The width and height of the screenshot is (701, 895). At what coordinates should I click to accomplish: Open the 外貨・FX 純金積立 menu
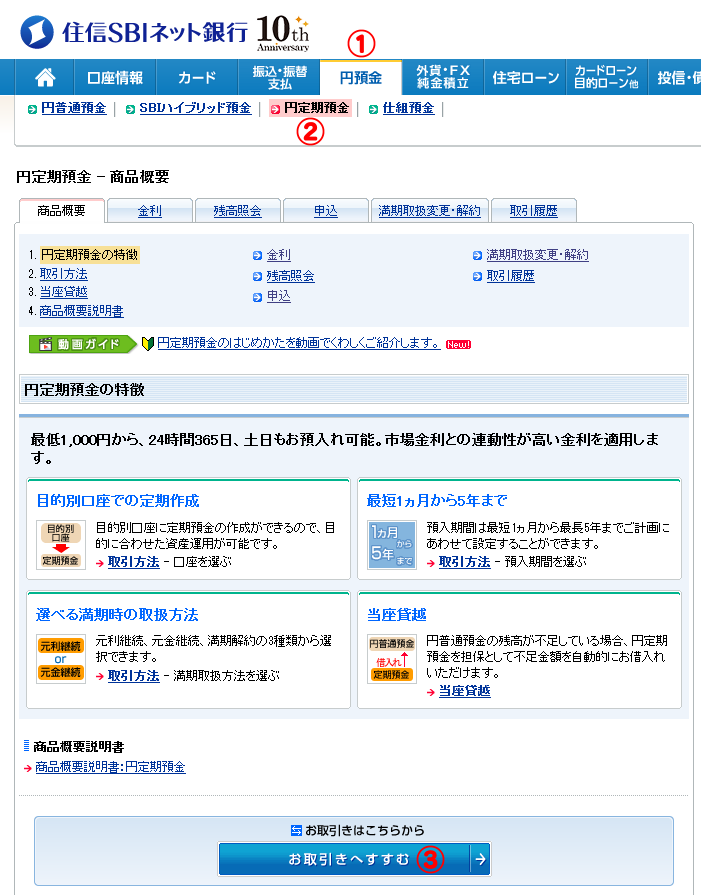[442, 77]
